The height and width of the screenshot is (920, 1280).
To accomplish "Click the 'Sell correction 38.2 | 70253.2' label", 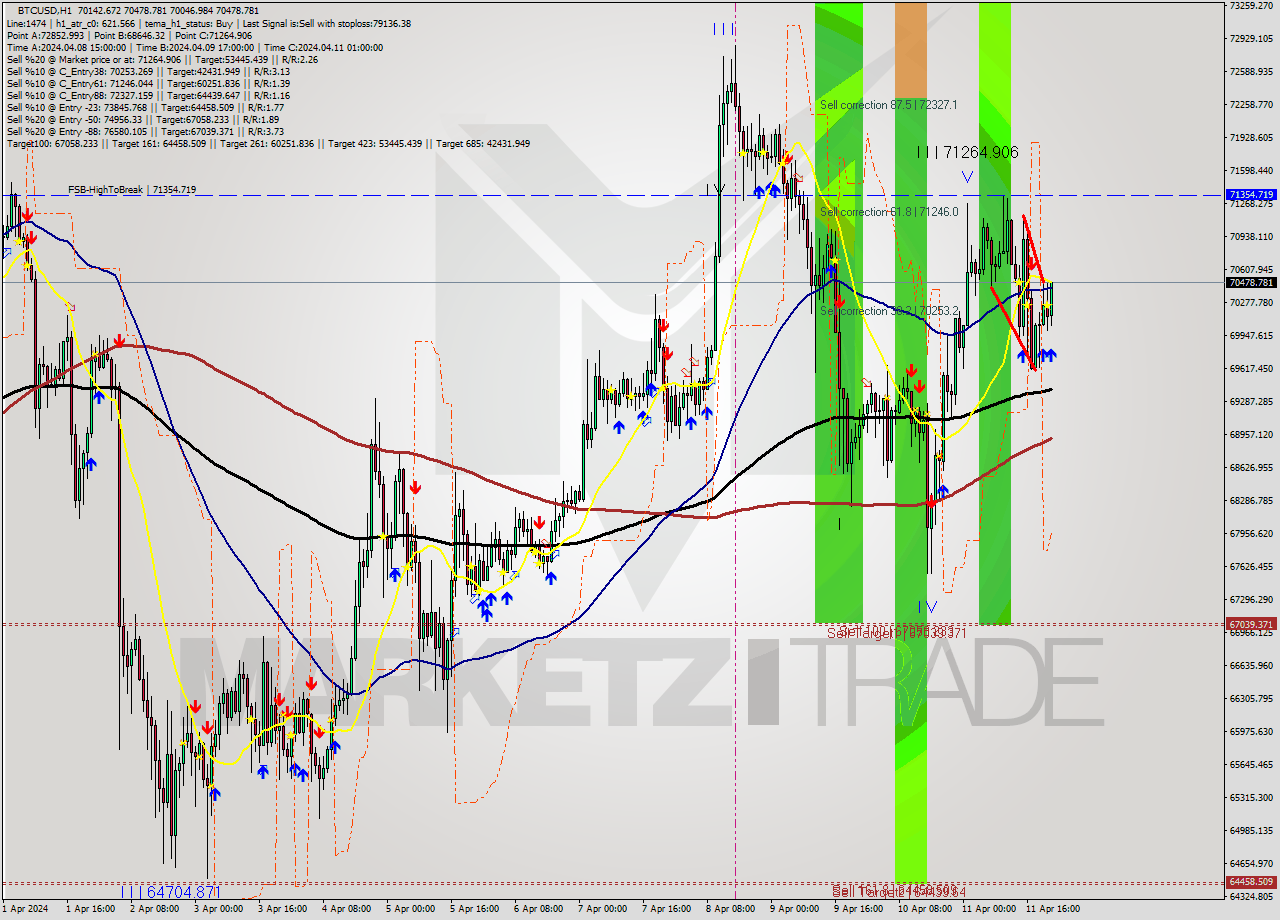I will pos(888,311).
